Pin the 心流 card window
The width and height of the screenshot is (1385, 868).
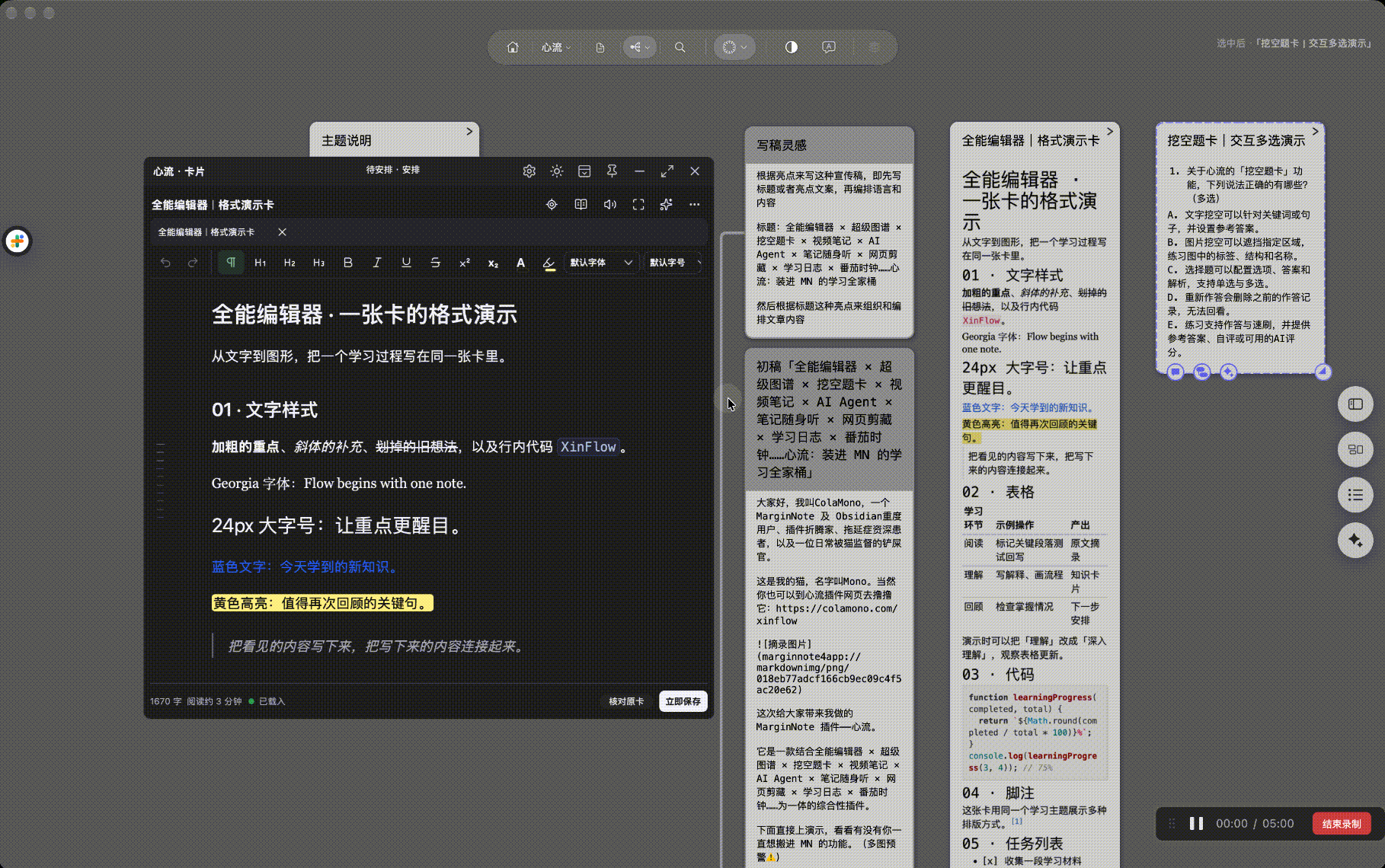[612, 171]
